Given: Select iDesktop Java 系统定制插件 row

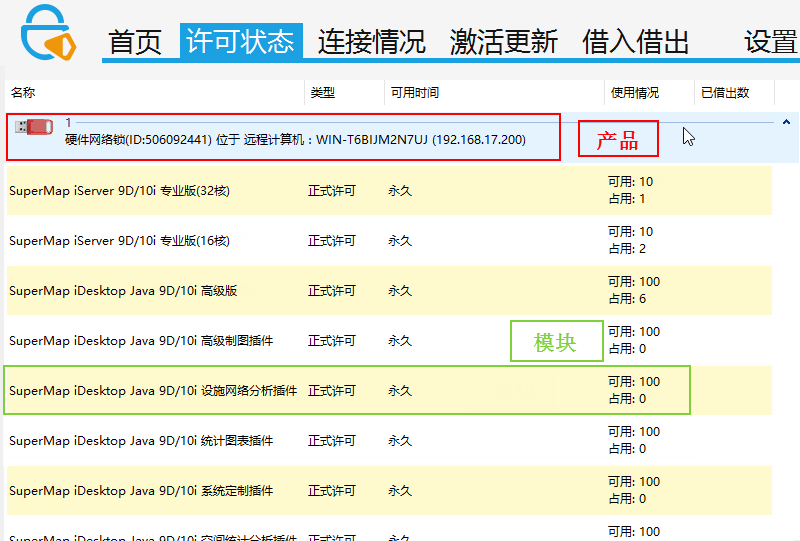Looking at the screenshot, I should 389,490.
